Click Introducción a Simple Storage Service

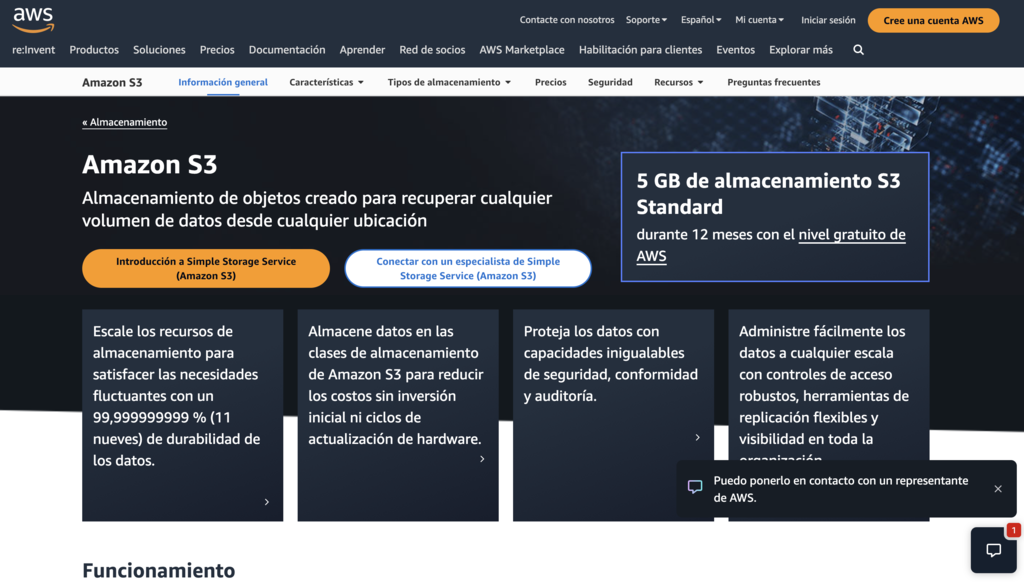coord(205,268)
